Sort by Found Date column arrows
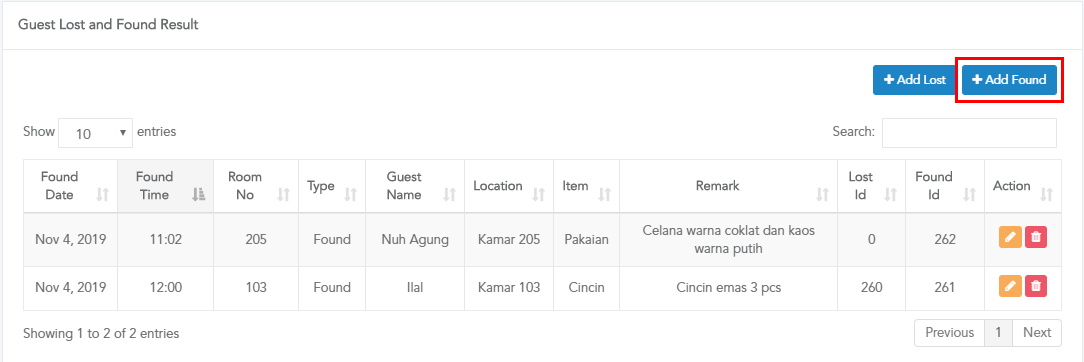This screenshot has width=1084, height=362. [x=103, y=196]
